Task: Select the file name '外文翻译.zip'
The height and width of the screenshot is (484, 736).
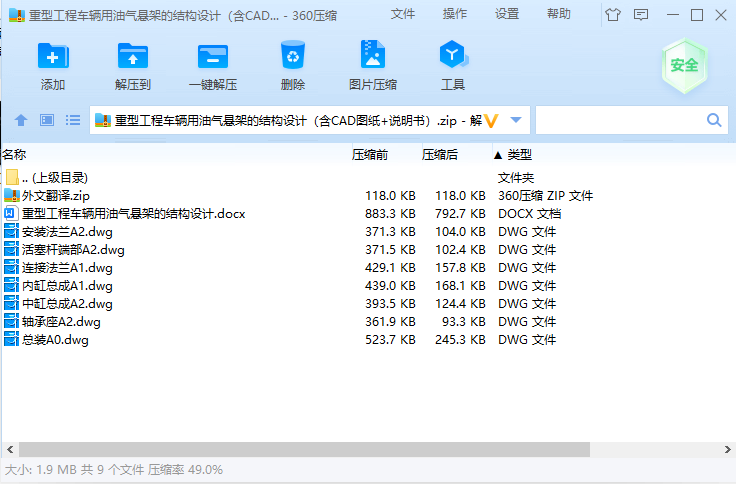Action: pos(55,196)
